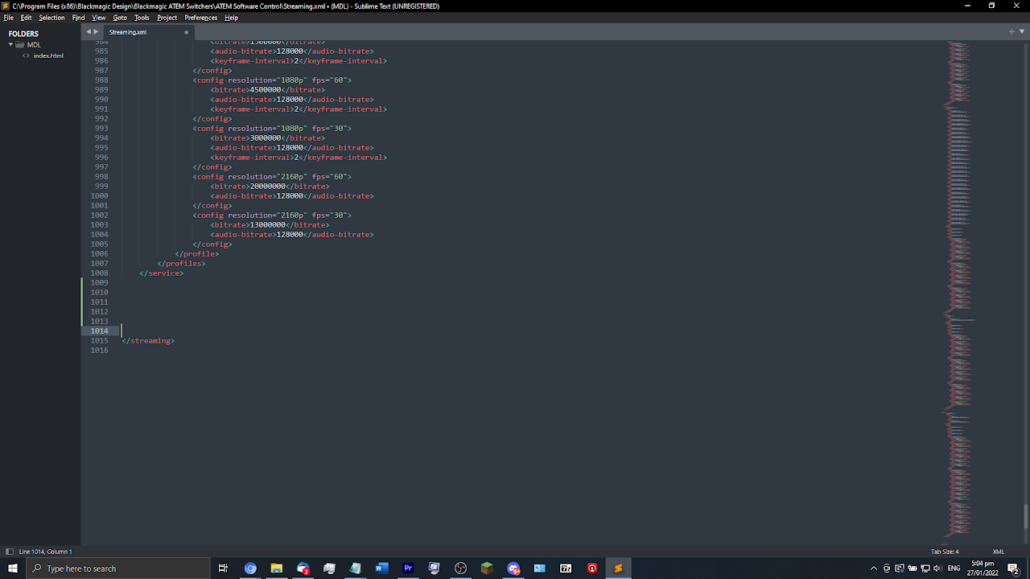Click the tab forward arrow icon
The width and height of the screenshot is (1030, 579).
point(96,31)
